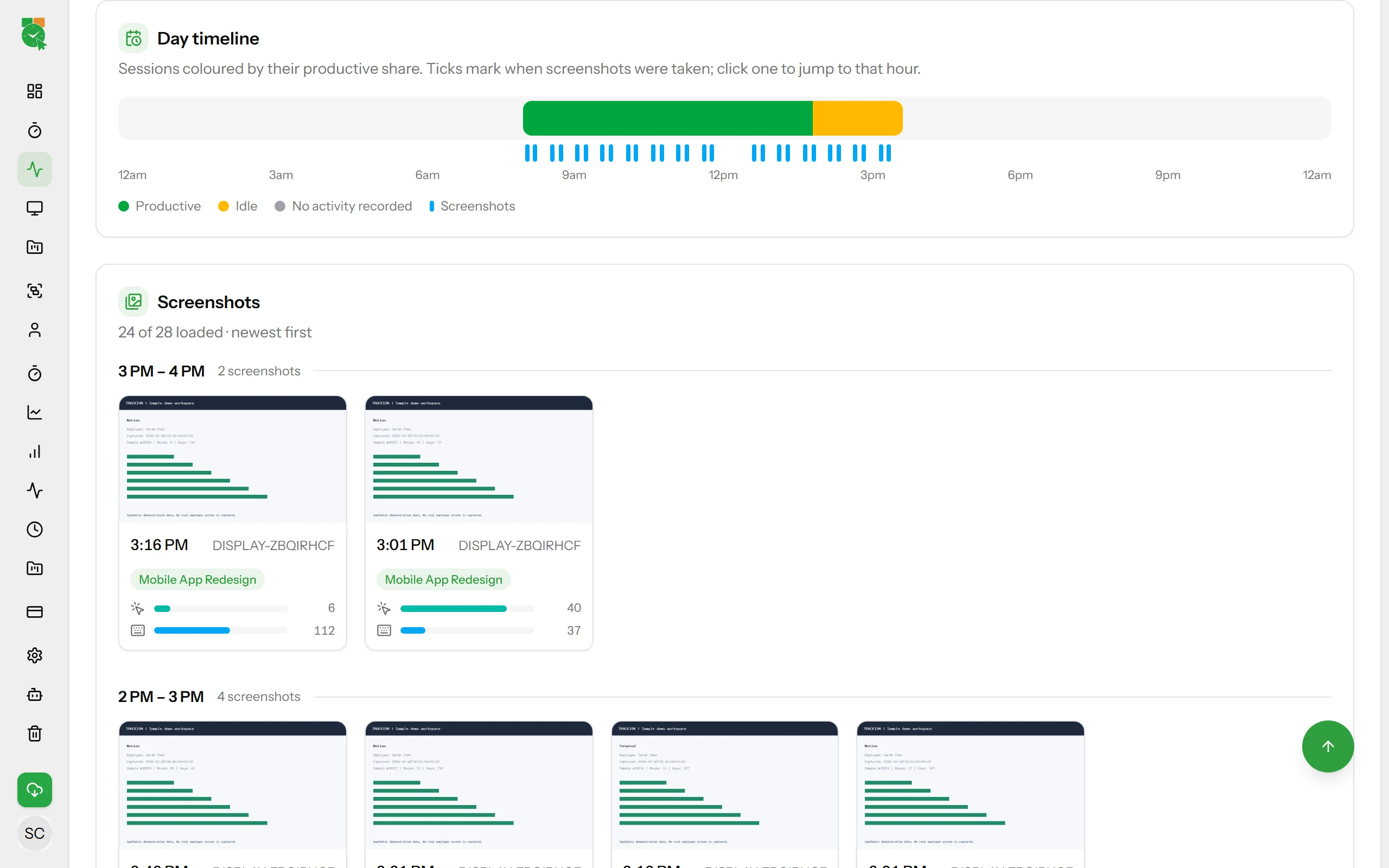The height and width of the screenshot is (868, 1389).
Task: Click the Screenshots legend entry
Action: coord(472,206)
